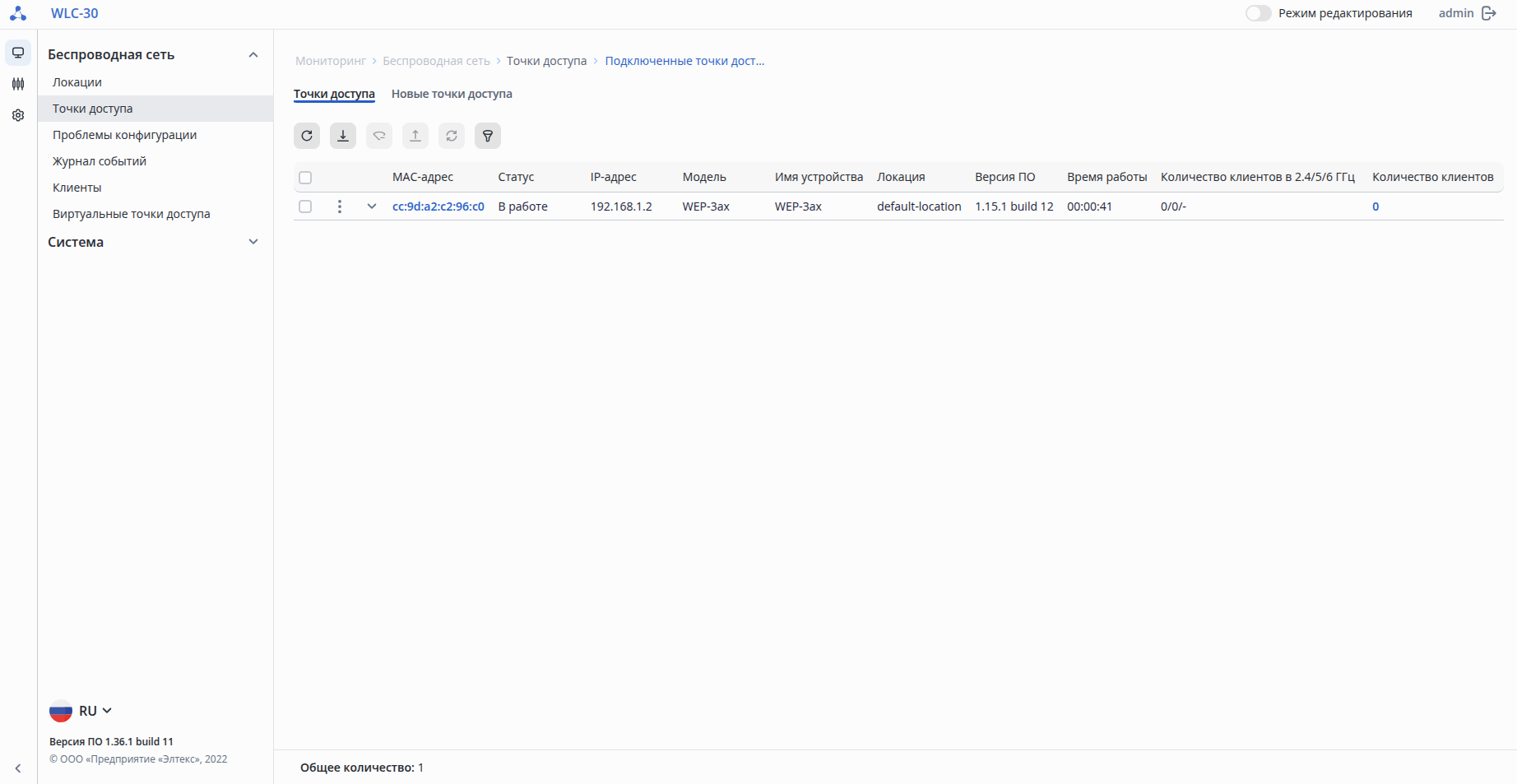1517x784 pixels.
Task: Click the Eltex logo icon beside WLC-30
Action: [18, 13]
